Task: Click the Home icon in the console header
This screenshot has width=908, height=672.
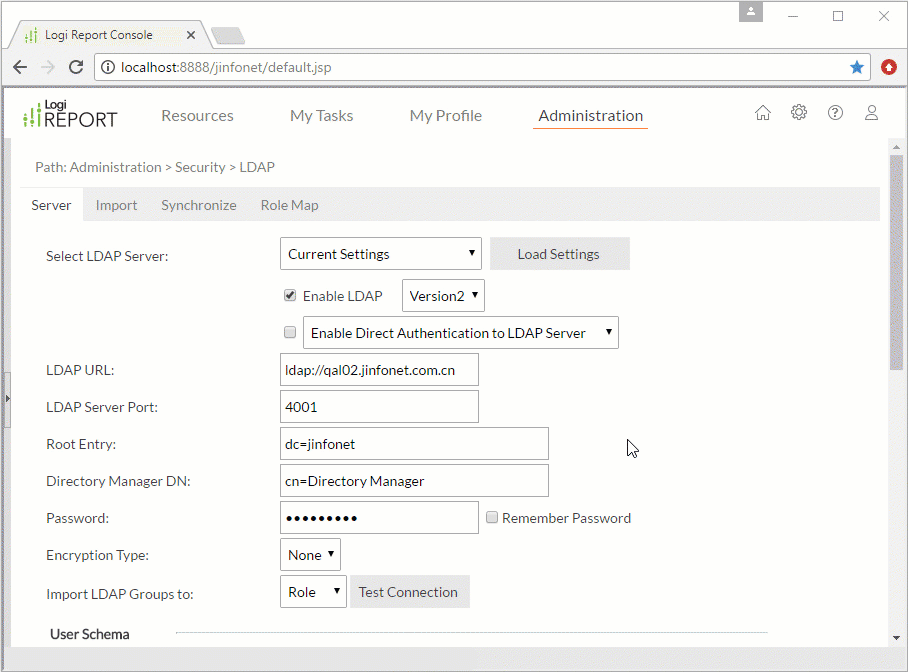Action: coord(763,112)
